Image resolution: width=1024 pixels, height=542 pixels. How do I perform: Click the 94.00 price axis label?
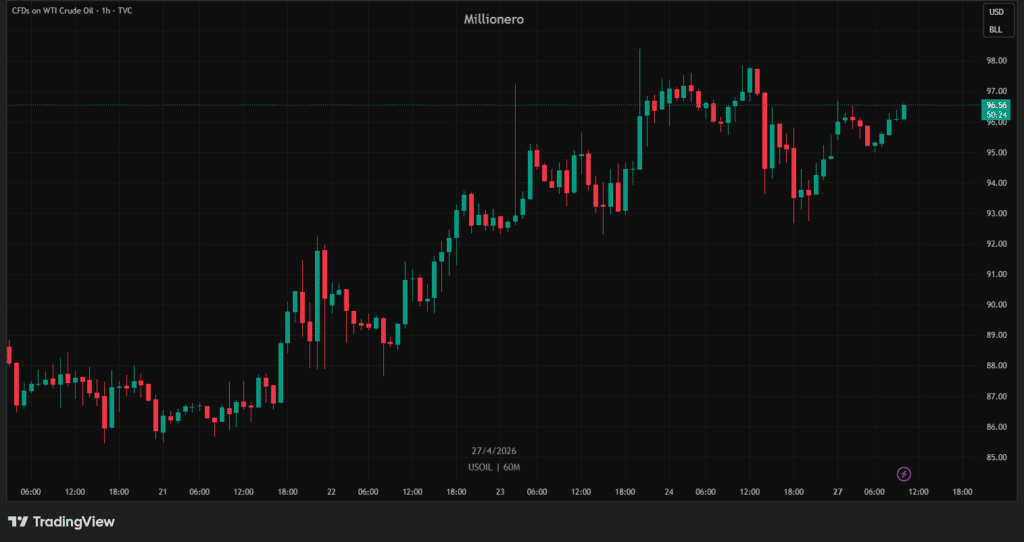pos(995,183)
